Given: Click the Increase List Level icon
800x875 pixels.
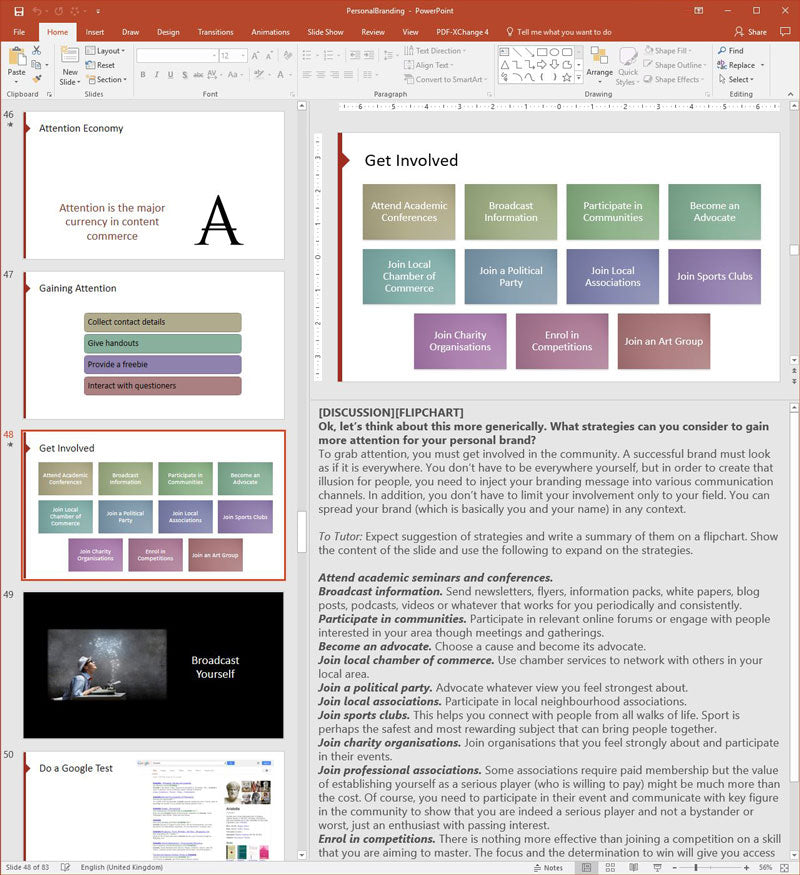Looking at the screenshot, I should pyautogui.click(x=369, y=55).
